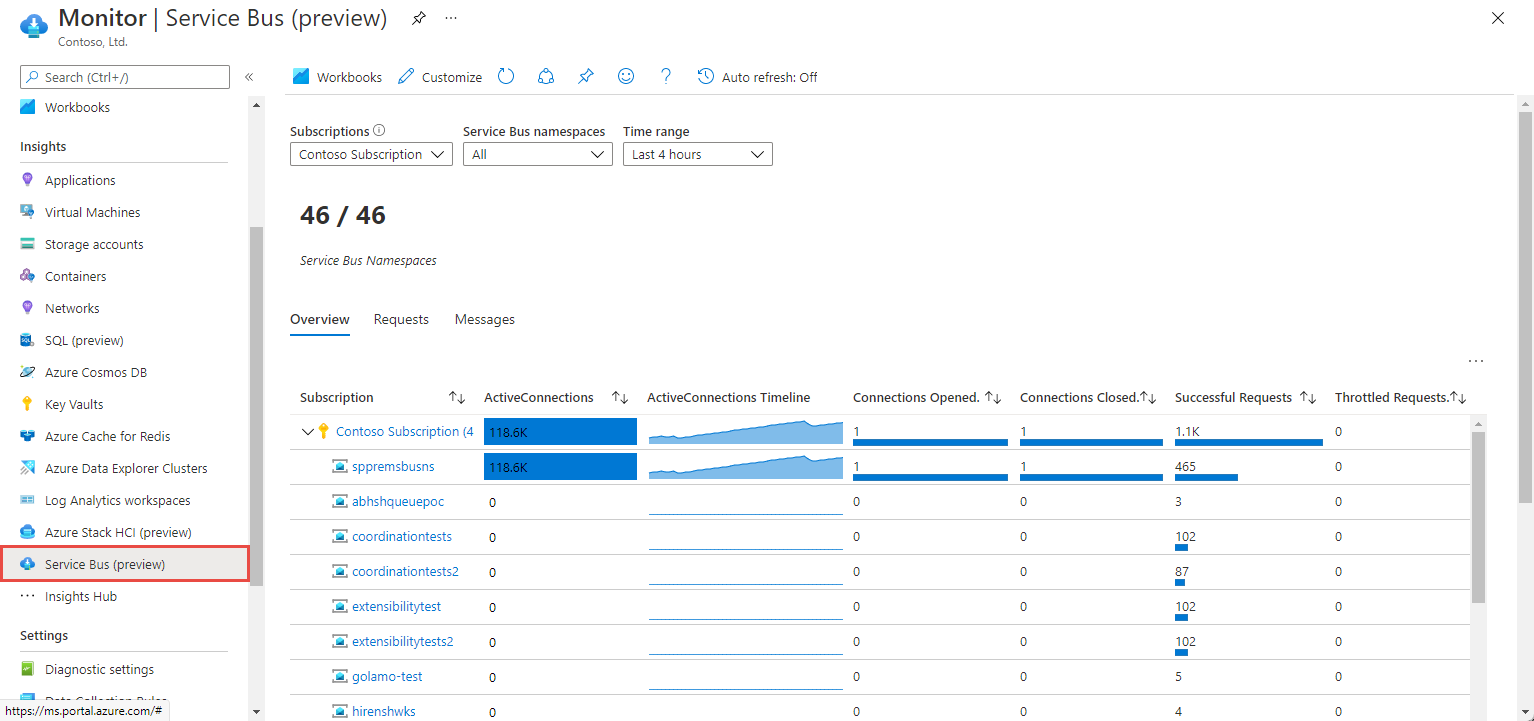
Task: Switch to the Requests tab
Action: coord(401,320)
